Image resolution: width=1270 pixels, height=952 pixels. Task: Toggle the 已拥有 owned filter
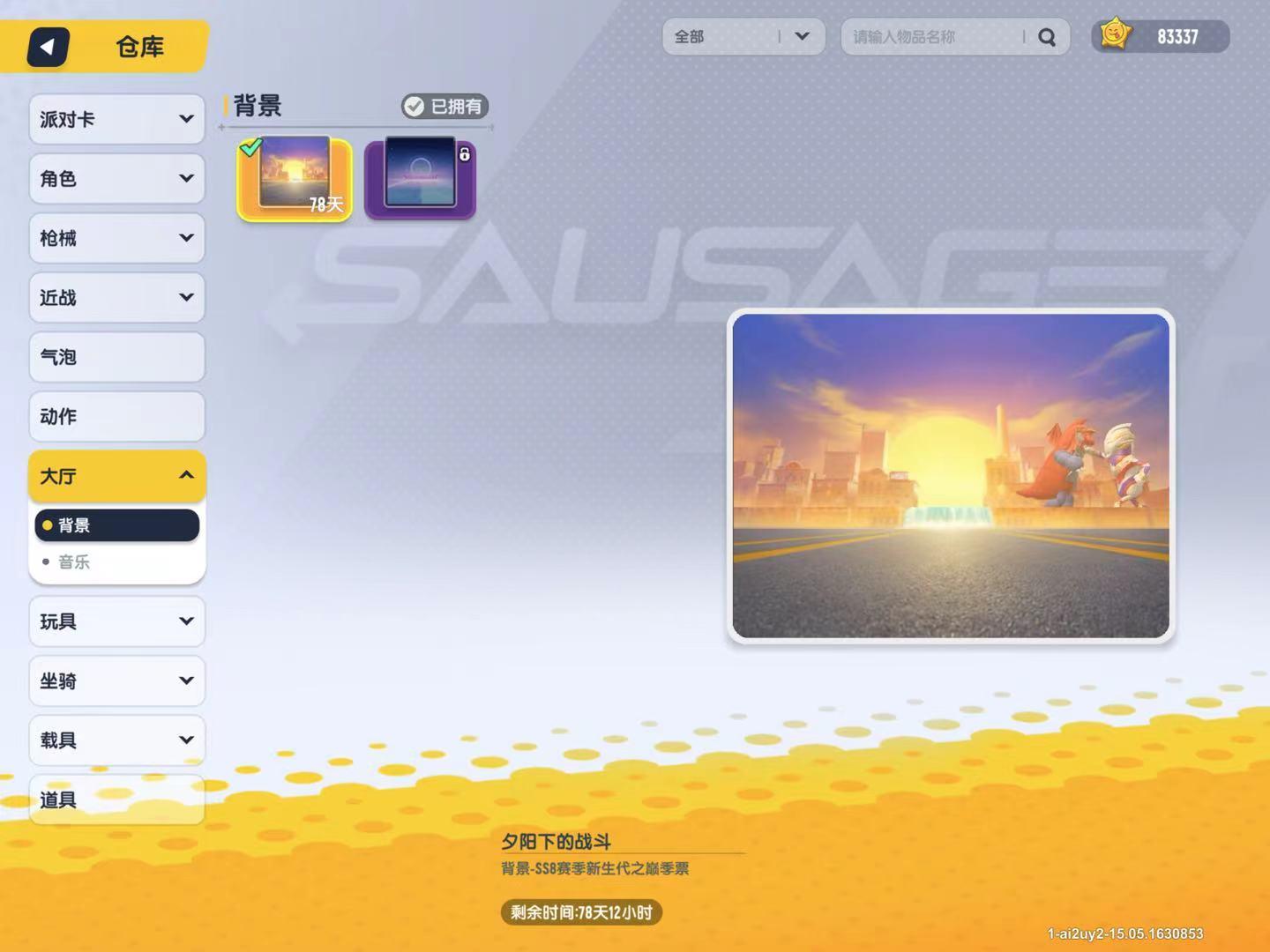tap(444, 107)
